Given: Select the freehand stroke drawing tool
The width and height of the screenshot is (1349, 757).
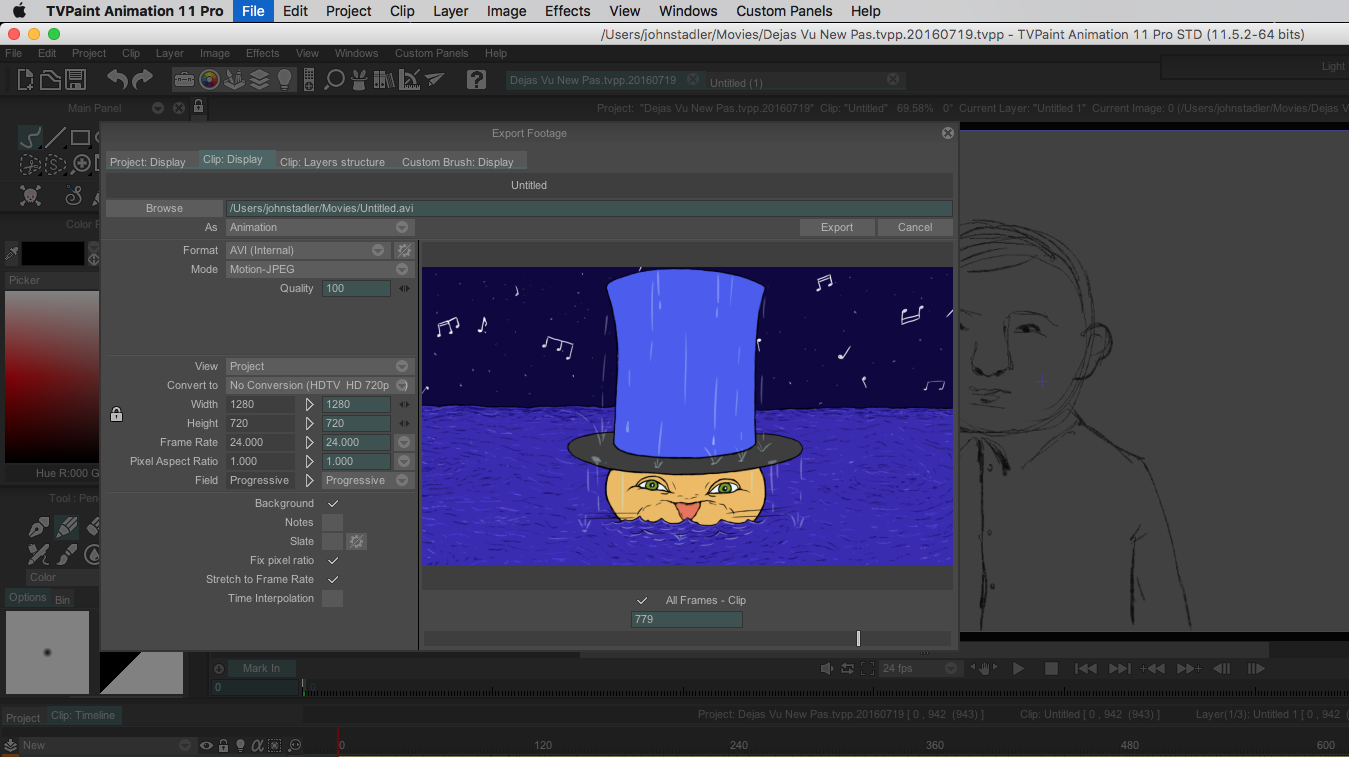Looking at the screenshot, I should [x=31, y=137].
